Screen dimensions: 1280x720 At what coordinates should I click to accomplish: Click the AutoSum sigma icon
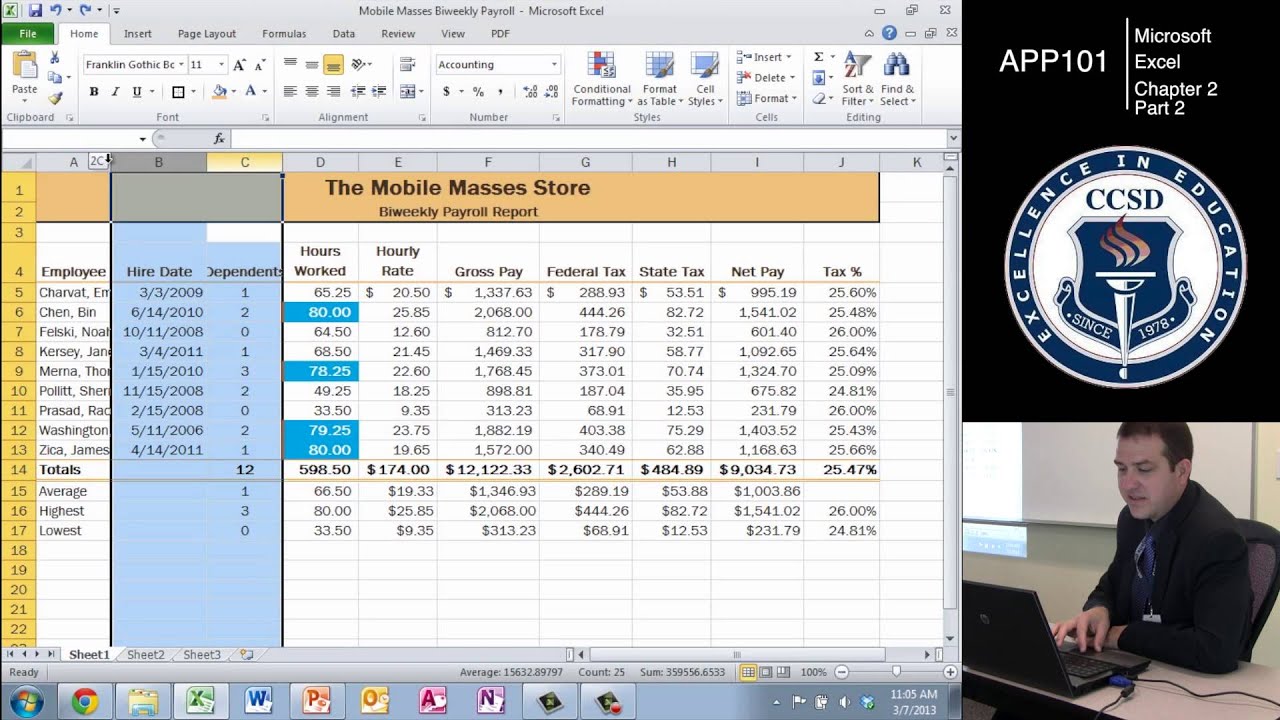click(x=818, y=57)
